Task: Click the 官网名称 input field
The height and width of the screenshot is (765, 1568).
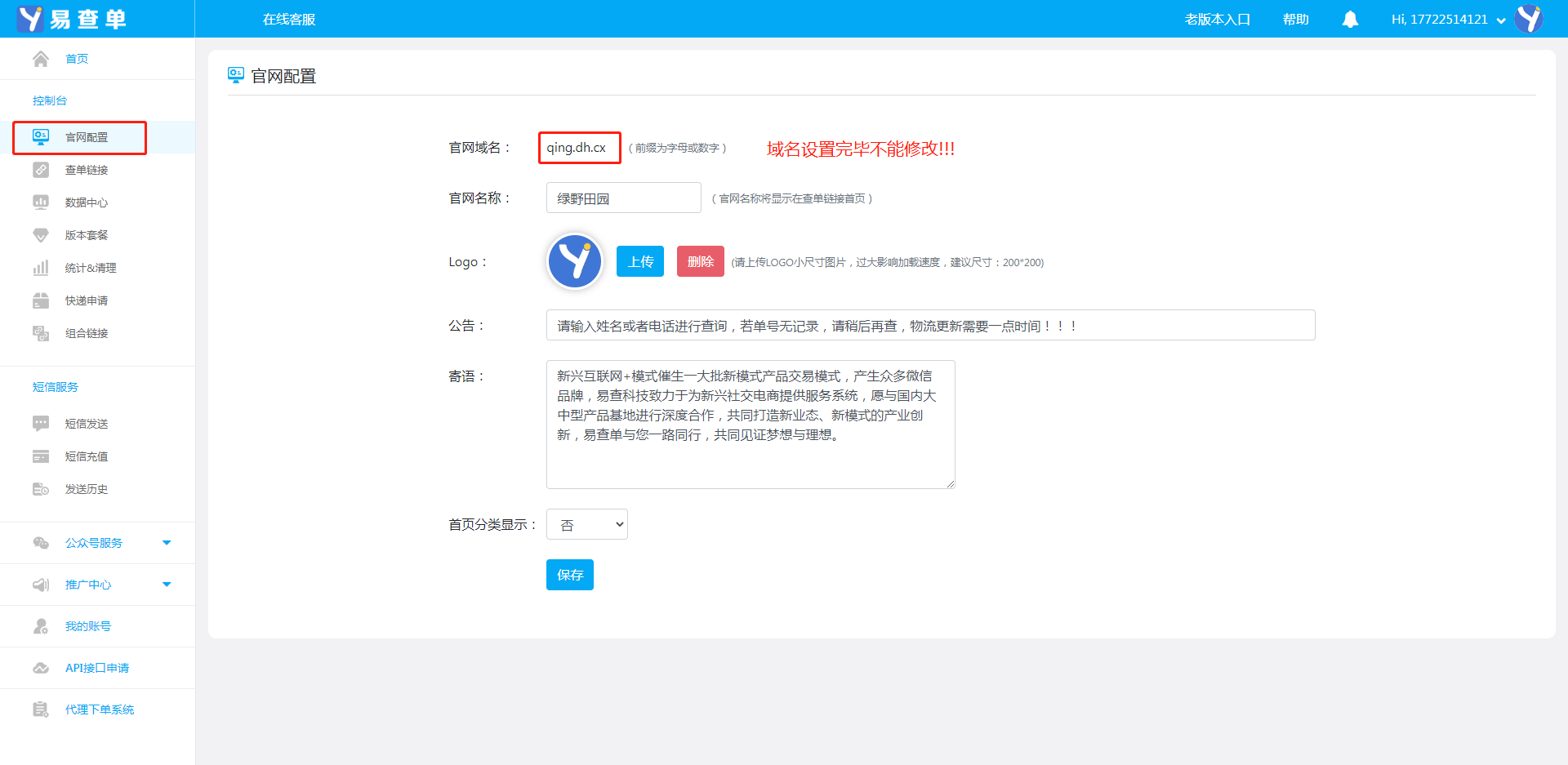Action: pyautogui.click(x=623, y=198)
